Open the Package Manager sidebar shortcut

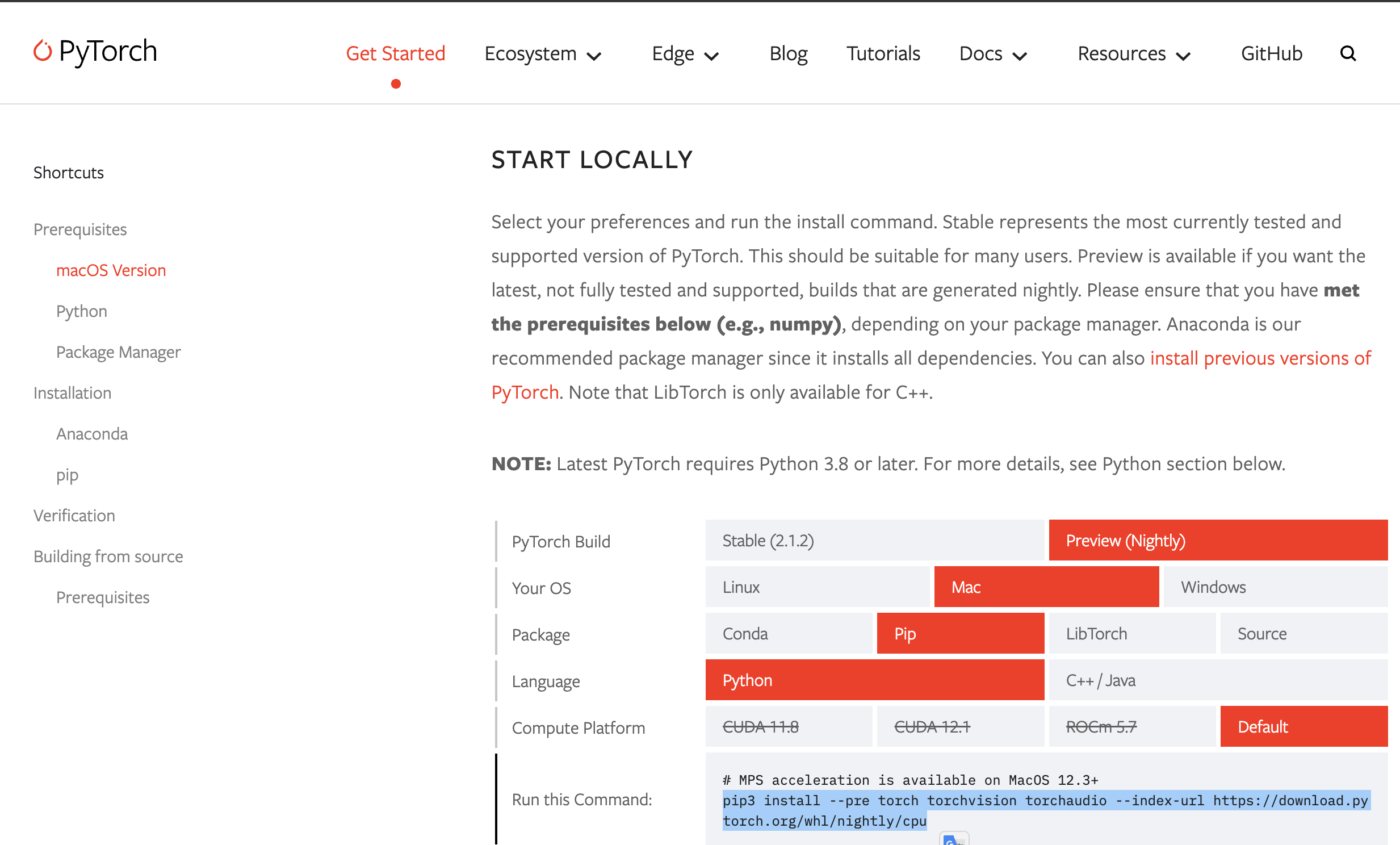(118, 352)
